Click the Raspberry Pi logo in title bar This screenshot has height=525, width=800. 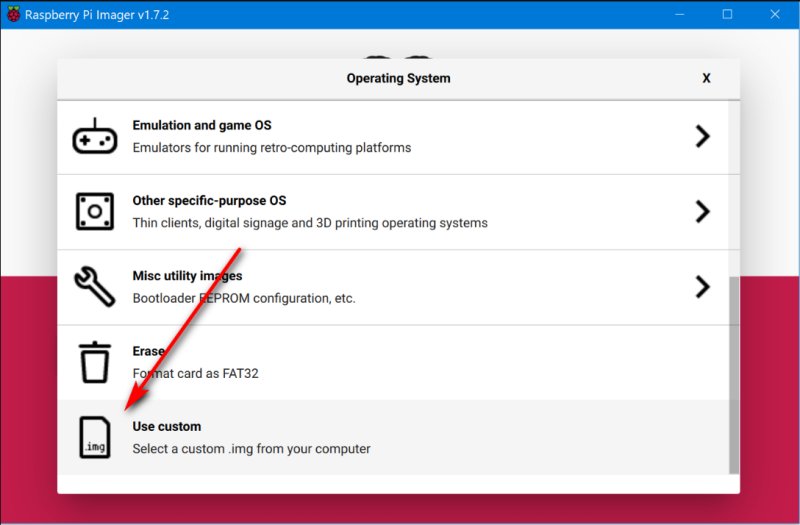[13, 14]
